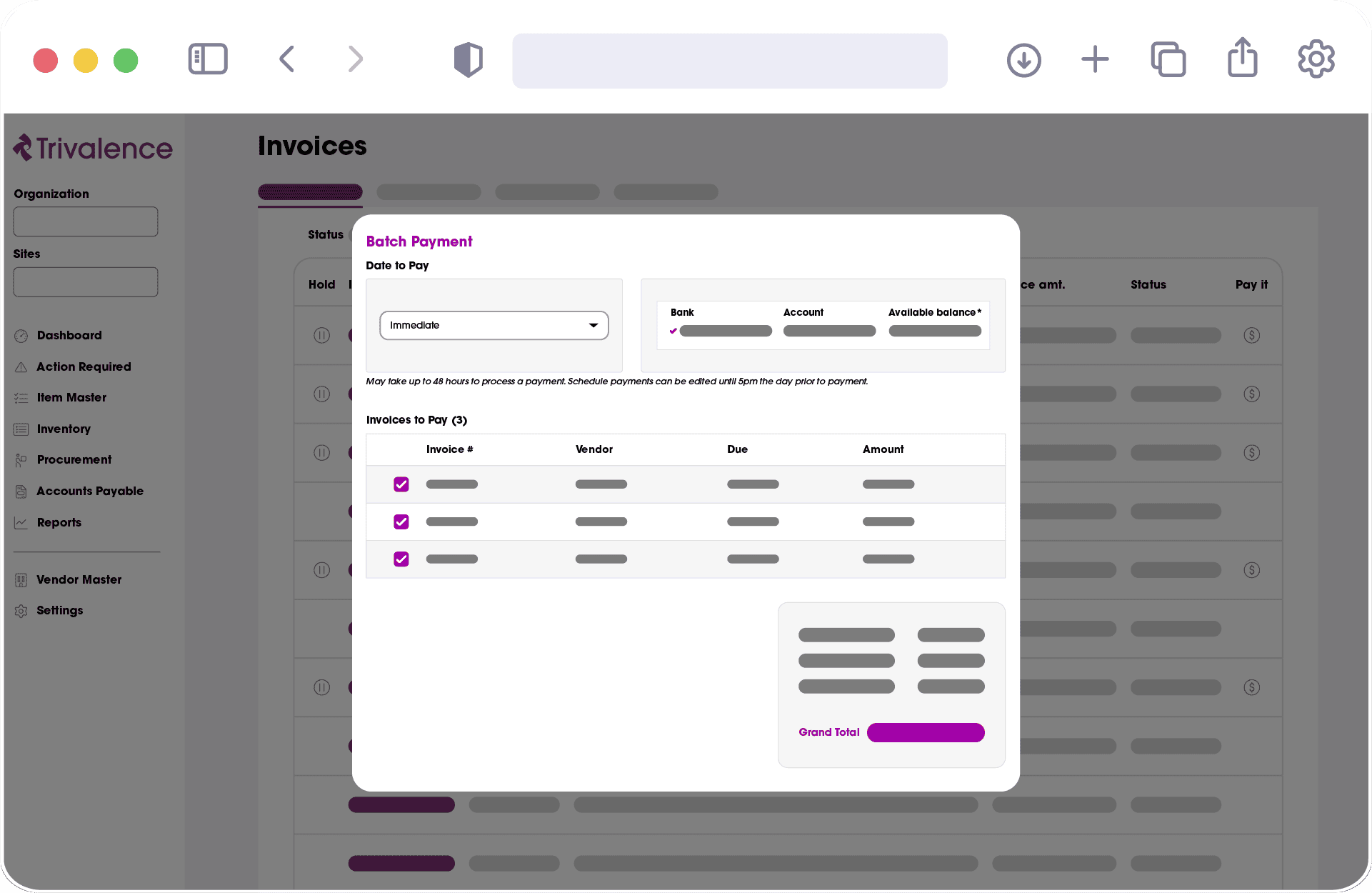Click the browser address bar
The image size is (1372, 893).
click(729, 60)
